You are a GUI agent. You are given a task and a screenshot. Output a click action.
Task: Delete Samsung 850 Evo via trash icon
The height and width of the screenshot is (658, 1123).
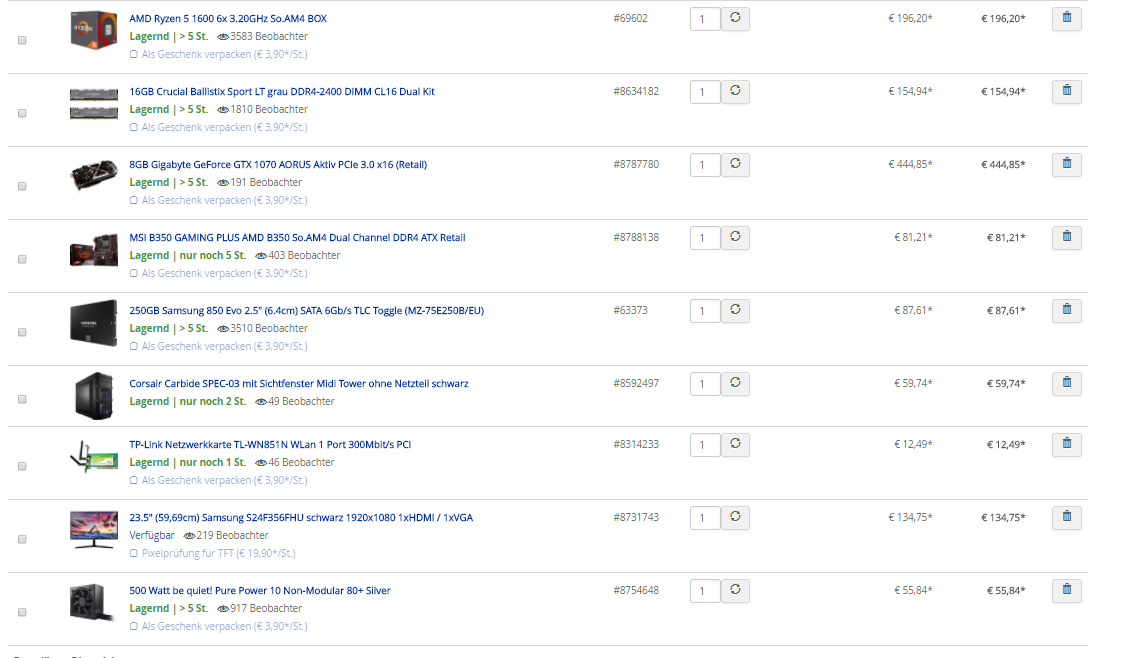(x=1066, y=311)
